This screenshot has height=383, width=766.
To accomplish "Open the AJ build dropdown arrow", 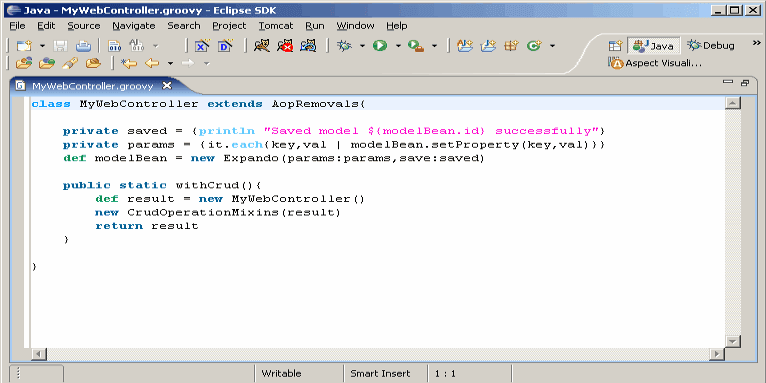I will (x=156, y=46).
